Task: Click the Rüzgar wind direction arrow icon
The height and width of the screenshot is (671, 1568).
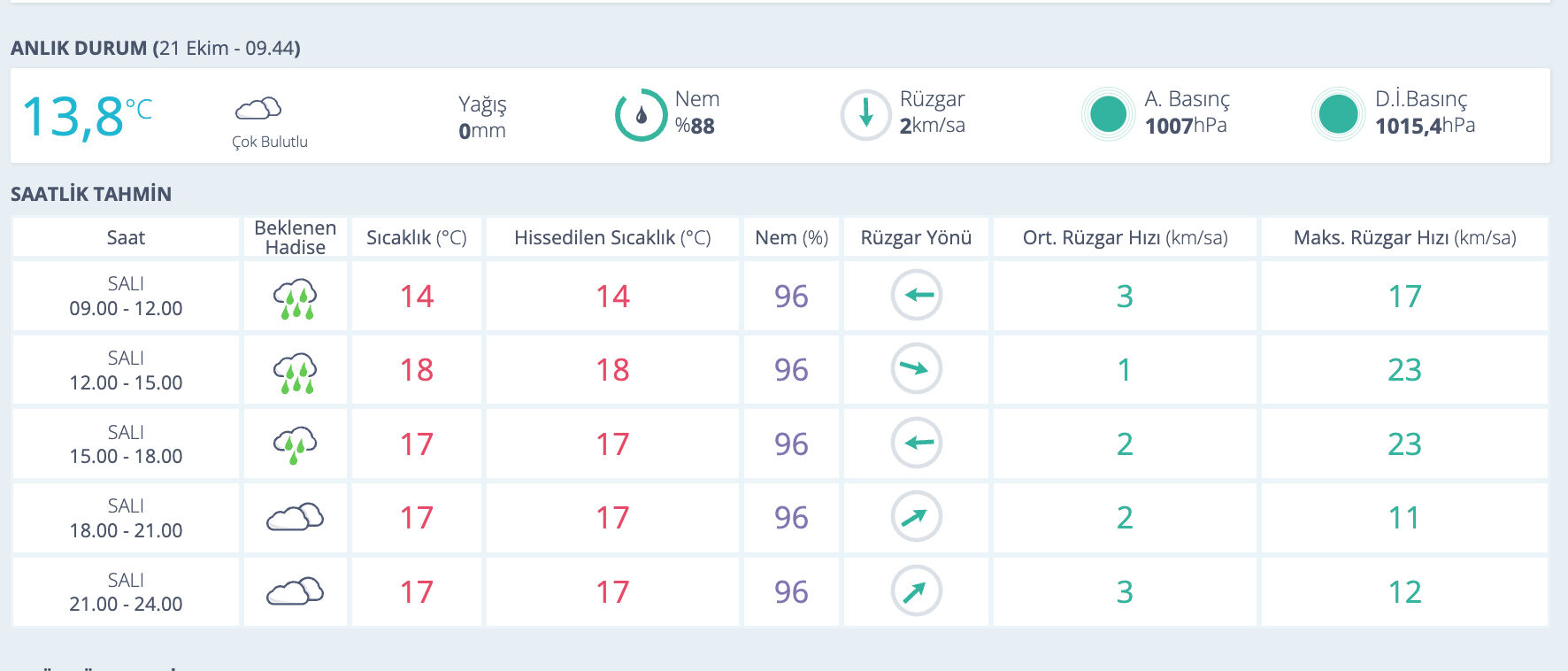Action: [865, 115]
